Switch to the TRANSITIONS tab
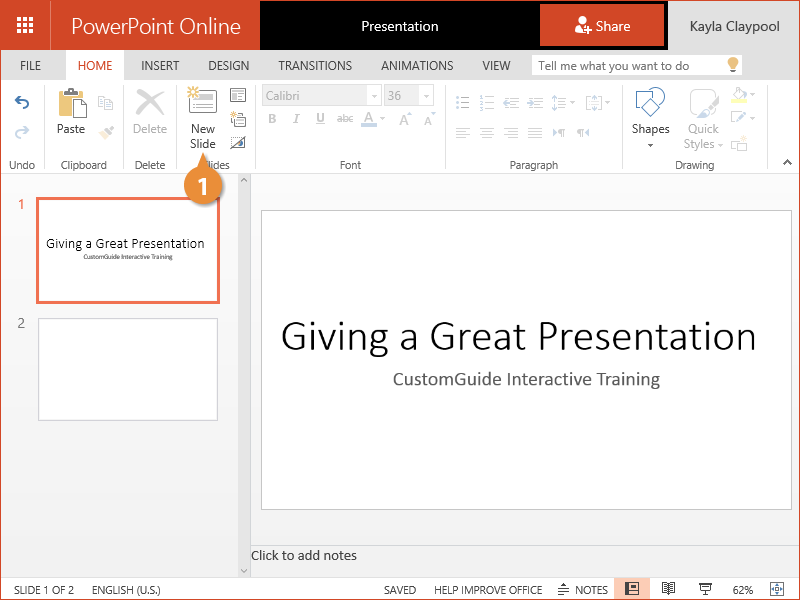The image size is (800, 600). [x=315, y=66]
